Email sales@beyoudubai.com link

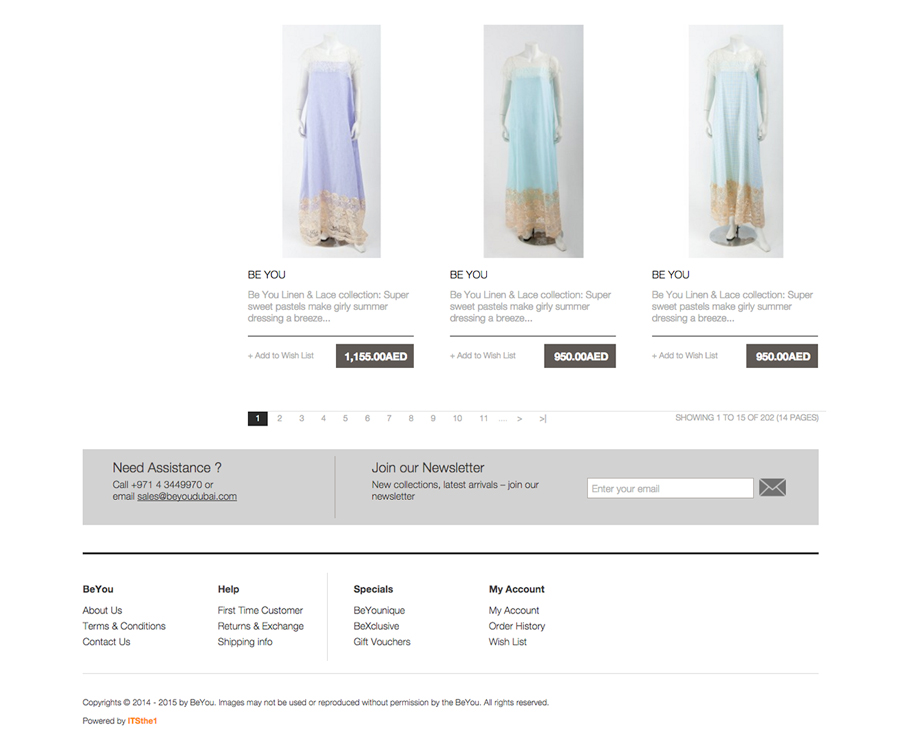click(187, 496)
